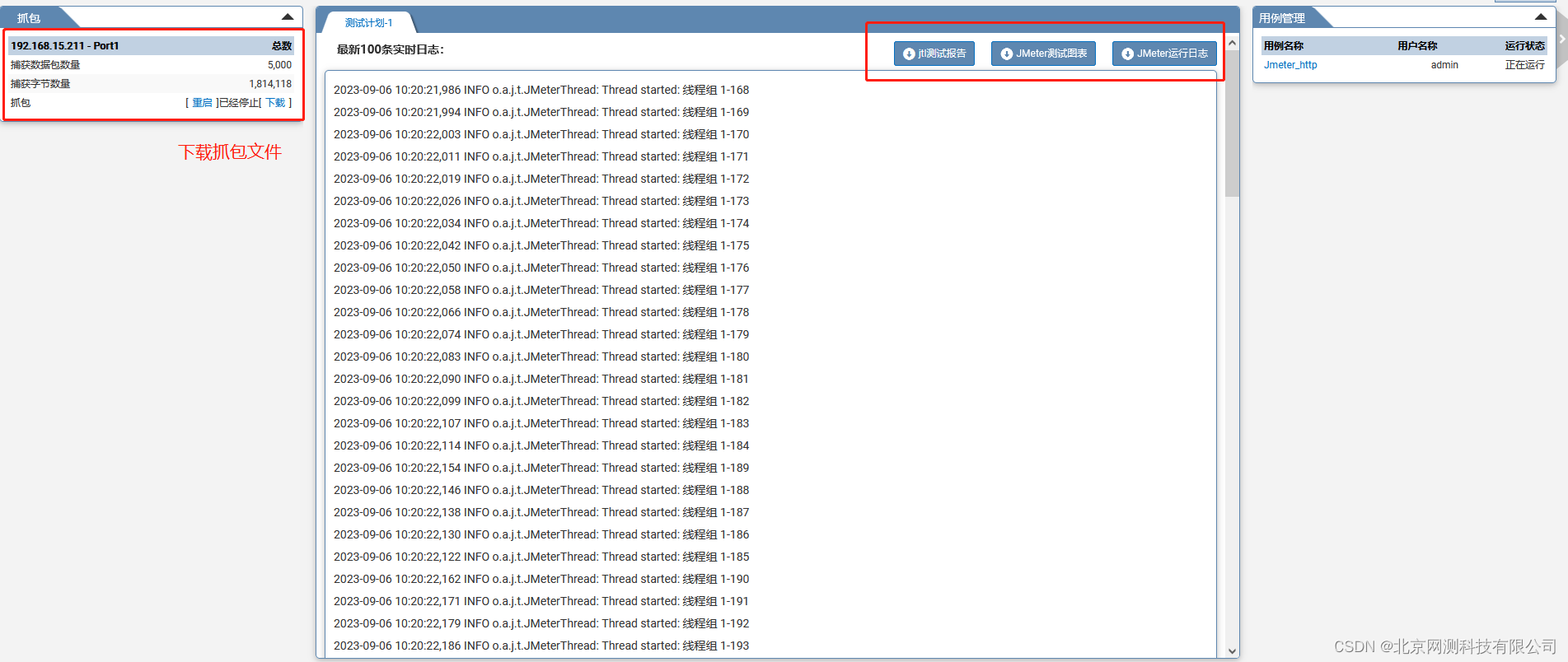
Task: Click the log scrollbar up arrow
Action: [1232, 43]
